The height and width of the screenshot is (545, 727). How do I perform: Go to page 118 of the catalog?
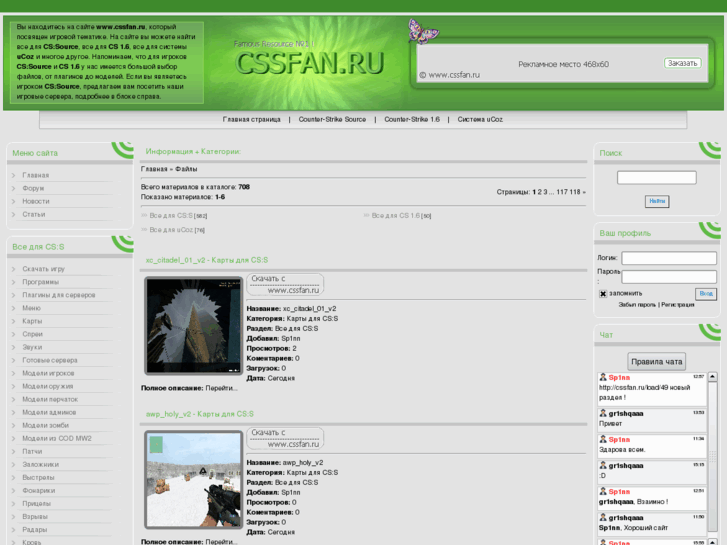(x=575, y=192)
